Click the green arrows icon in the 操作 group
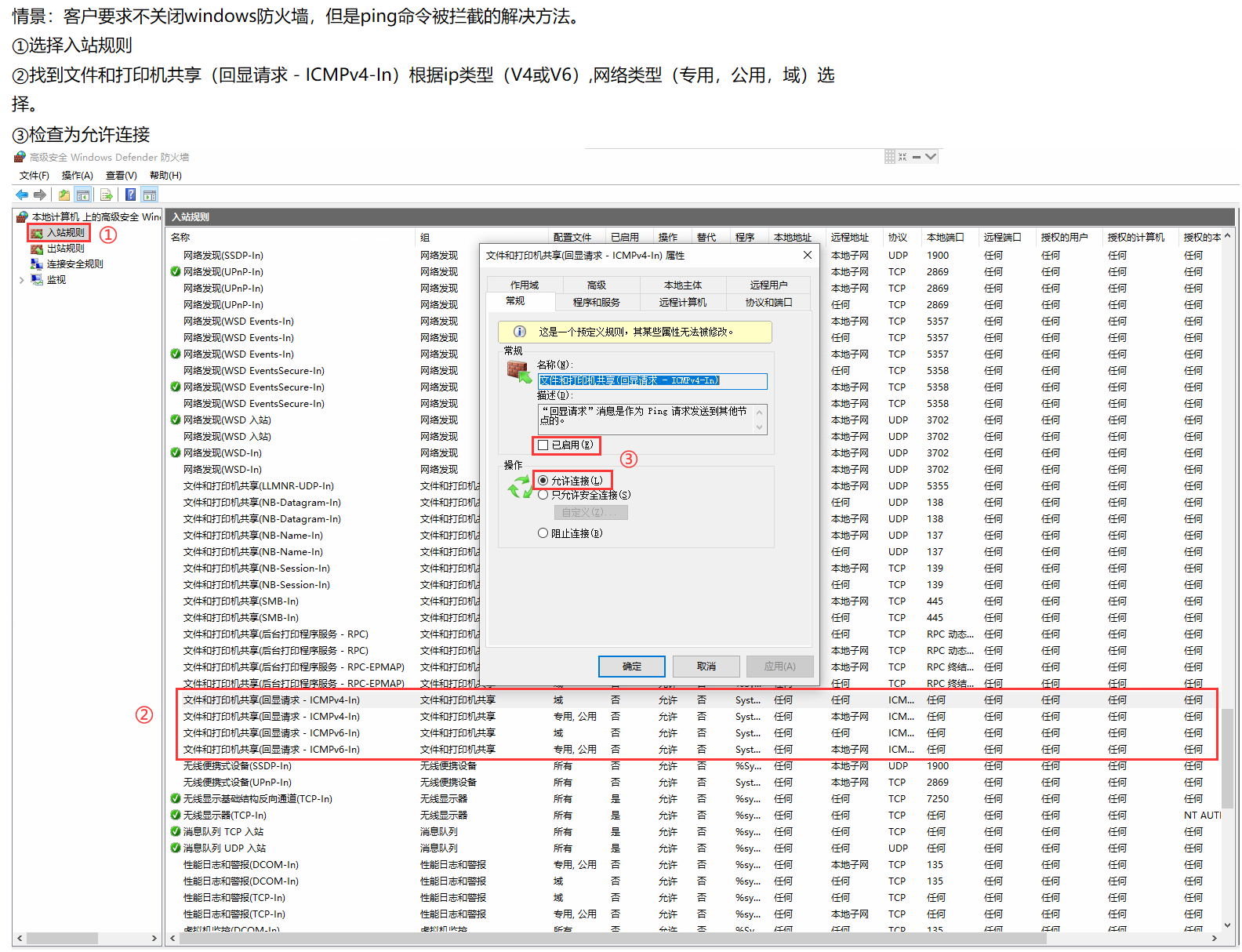The image size is (1242, 952). pos(521,487)
